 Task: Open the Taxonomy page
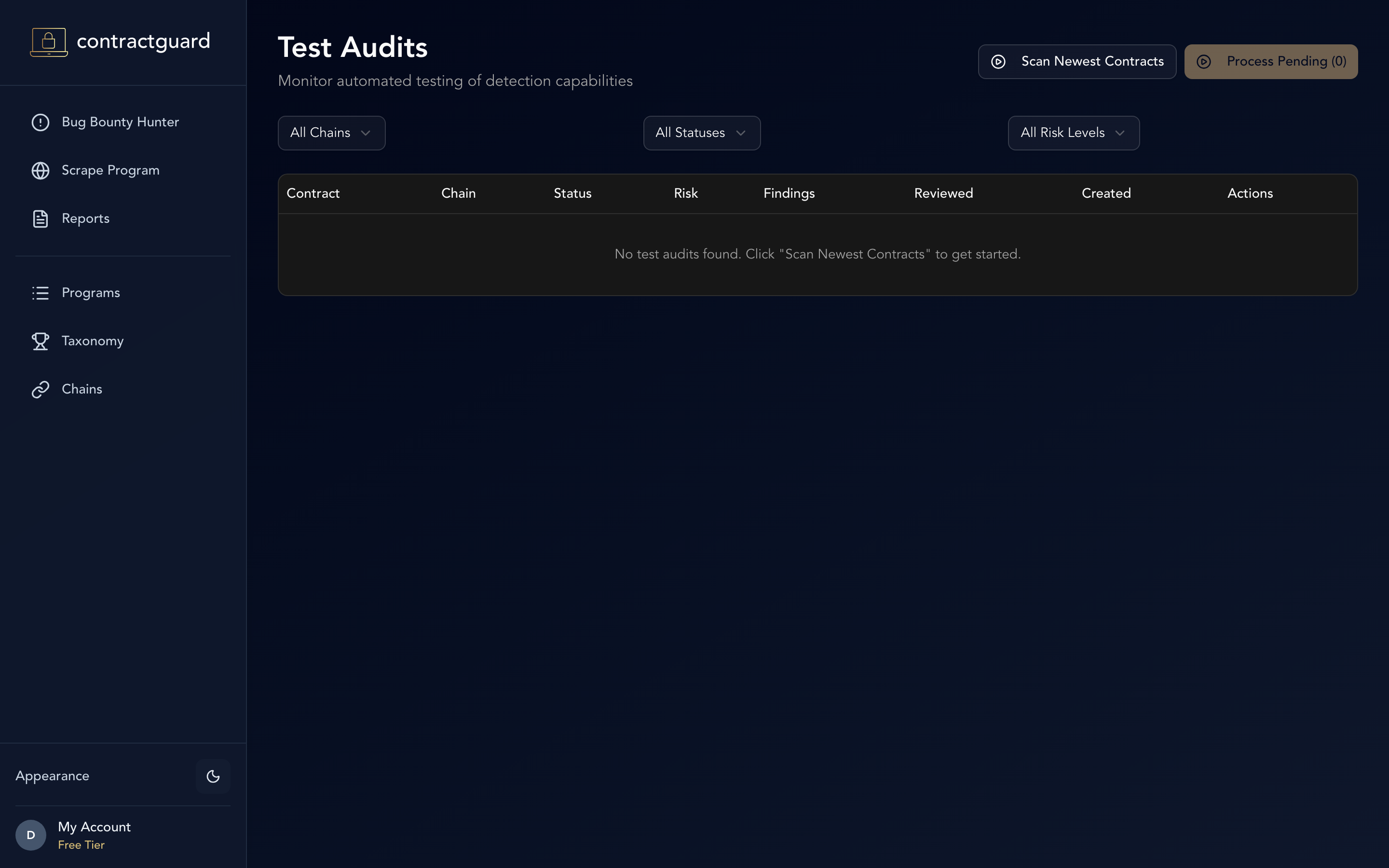[123, 341]
